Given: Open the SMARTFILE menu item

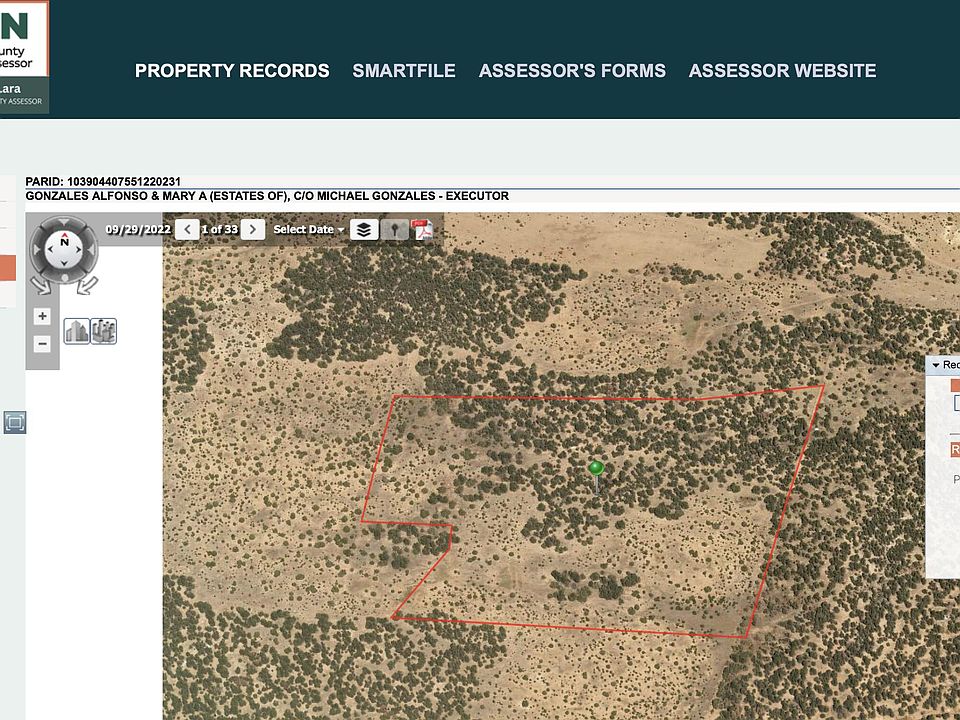Looking at the screenshot, I should point(404,70).
